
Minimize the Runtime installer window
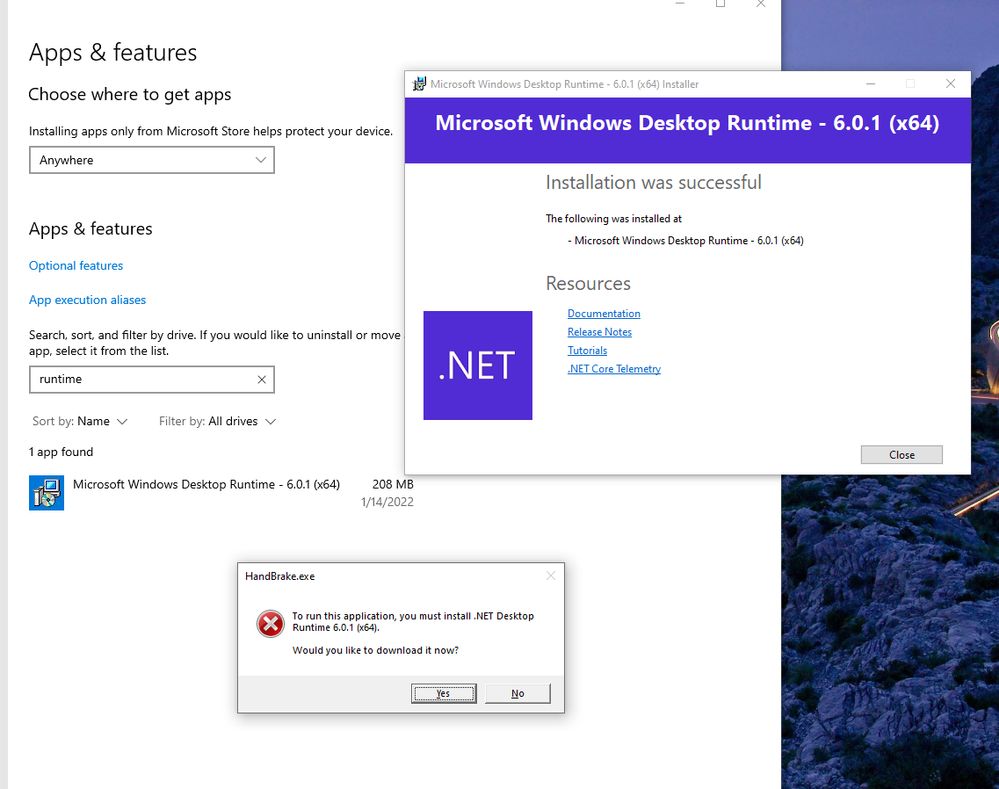click(870, 83)
